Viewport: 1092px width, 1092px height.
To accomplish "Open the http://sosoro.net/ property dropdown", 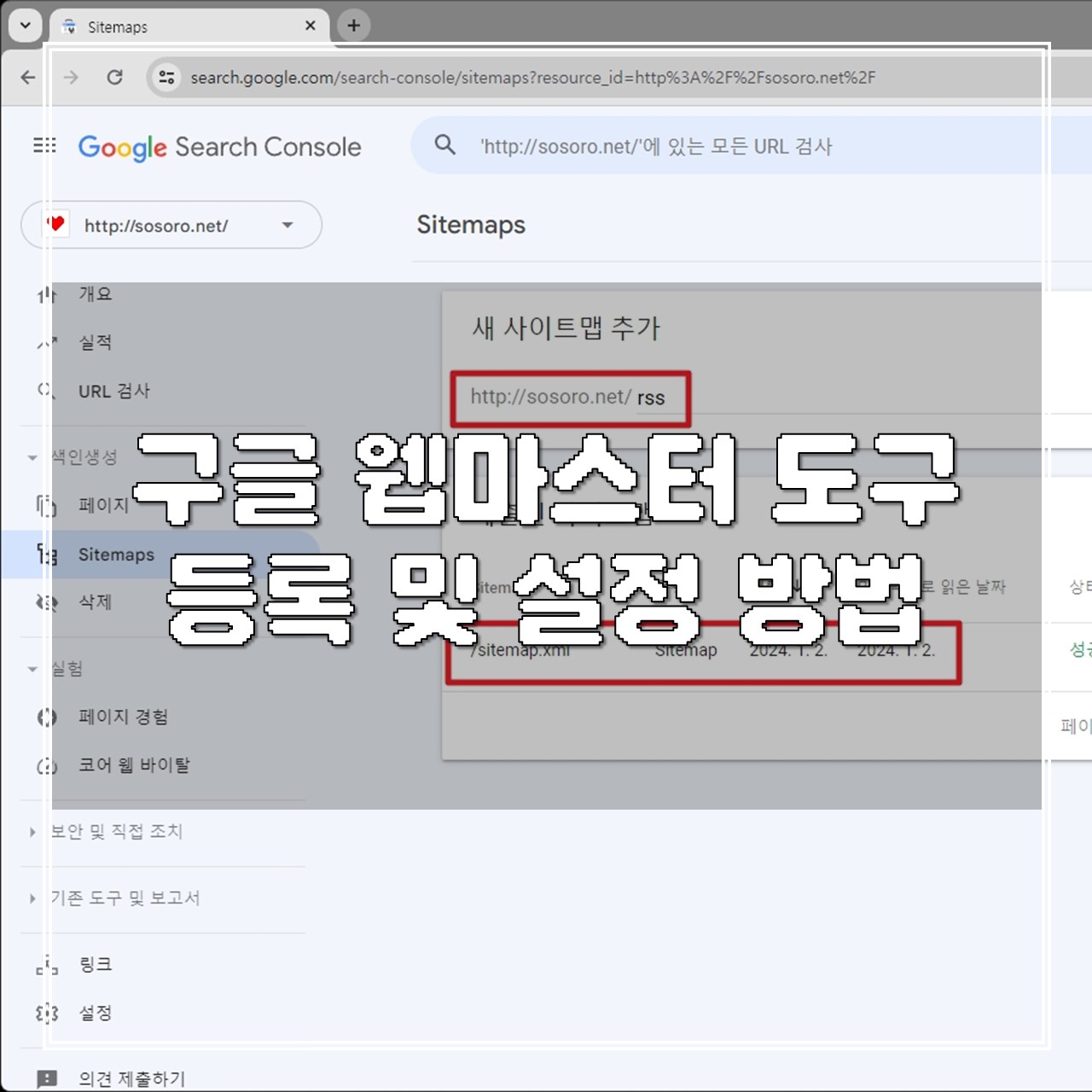I will point(171,225).
